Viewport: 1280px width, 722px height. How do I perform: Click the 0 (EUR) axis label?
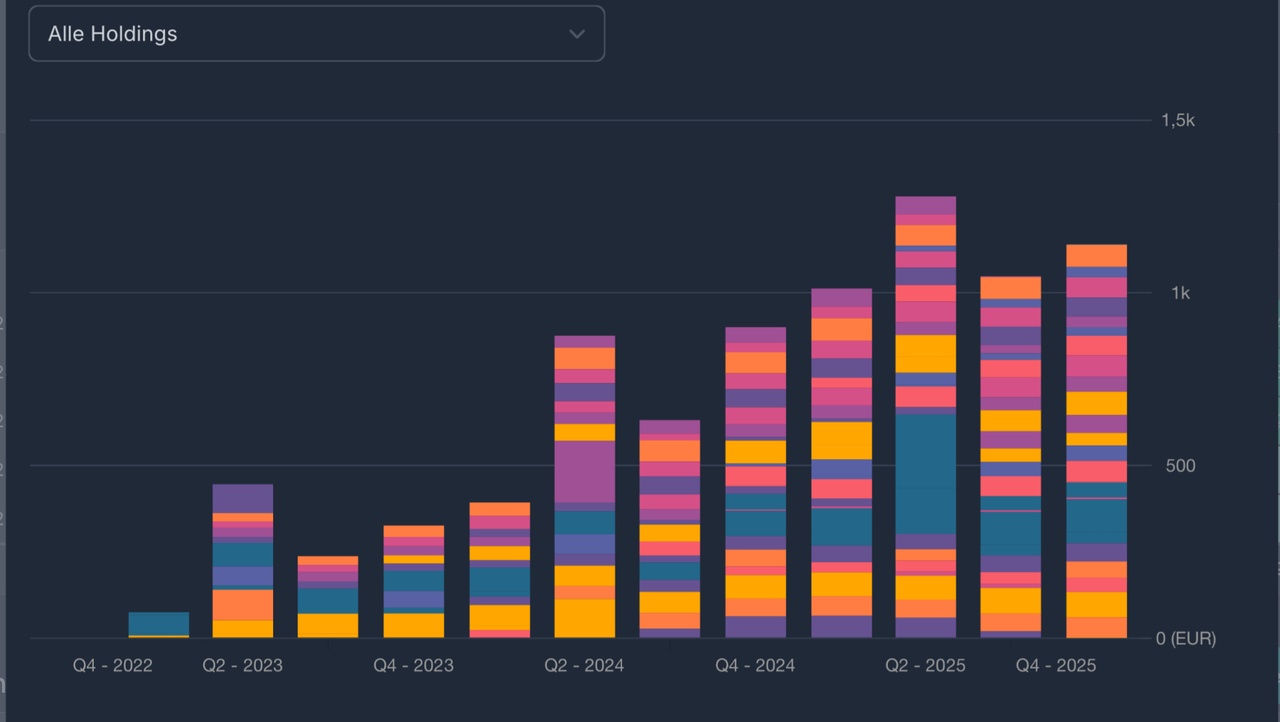tap(1186, 638)
